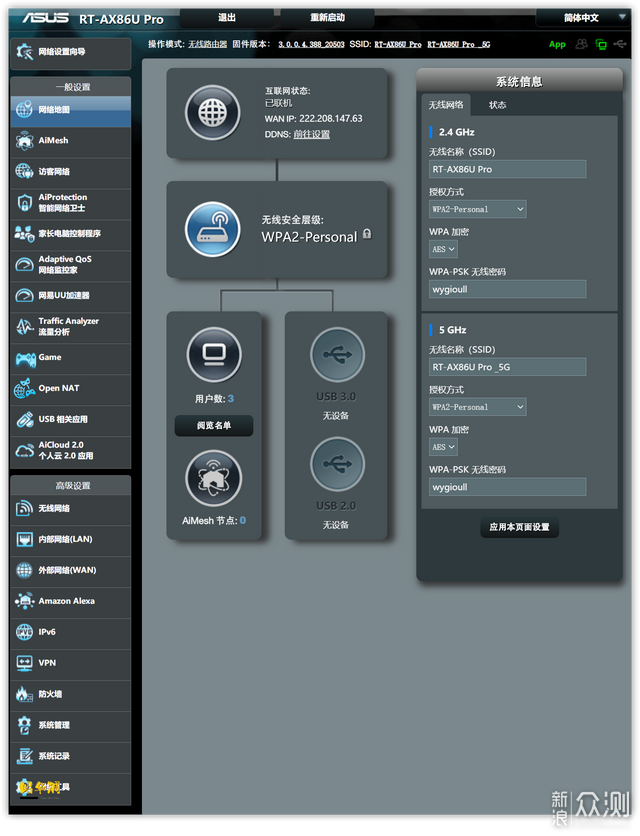
Task: Click the USB status header icon
Action: (620, 44)
